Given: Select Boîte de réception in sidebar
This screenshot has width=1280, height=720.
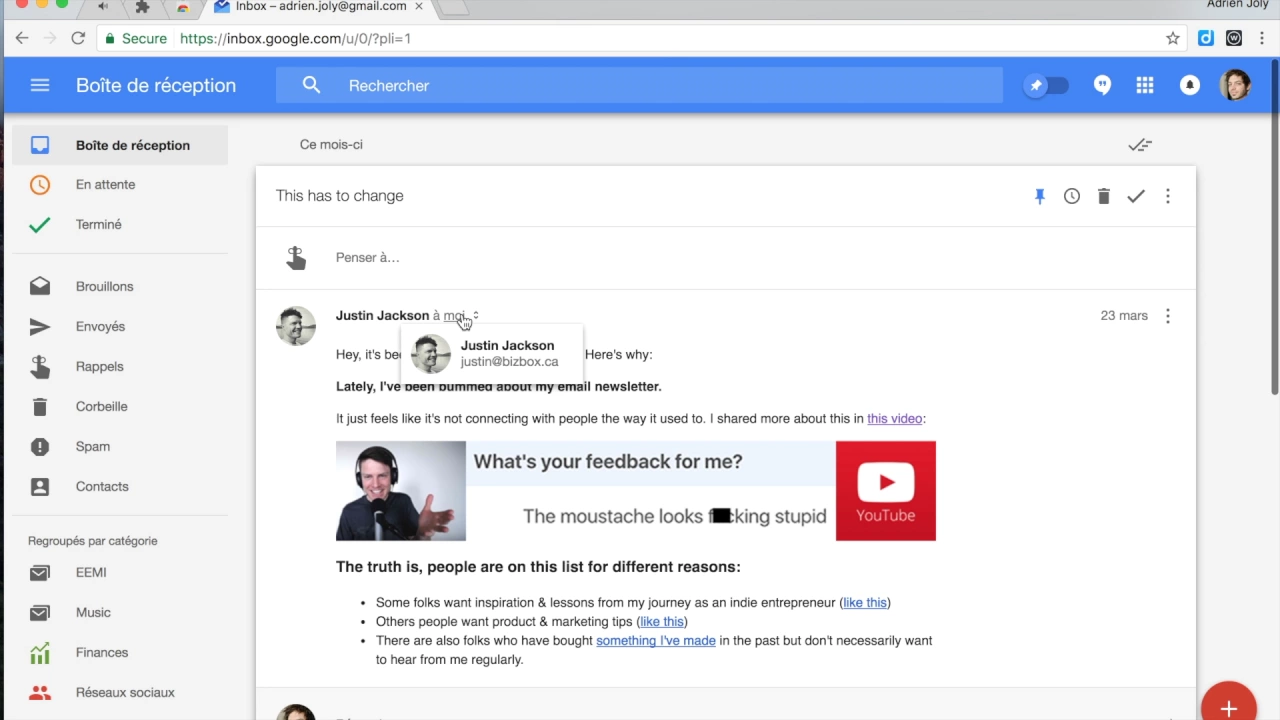Looking at the screenshot, I should point(120,145).
